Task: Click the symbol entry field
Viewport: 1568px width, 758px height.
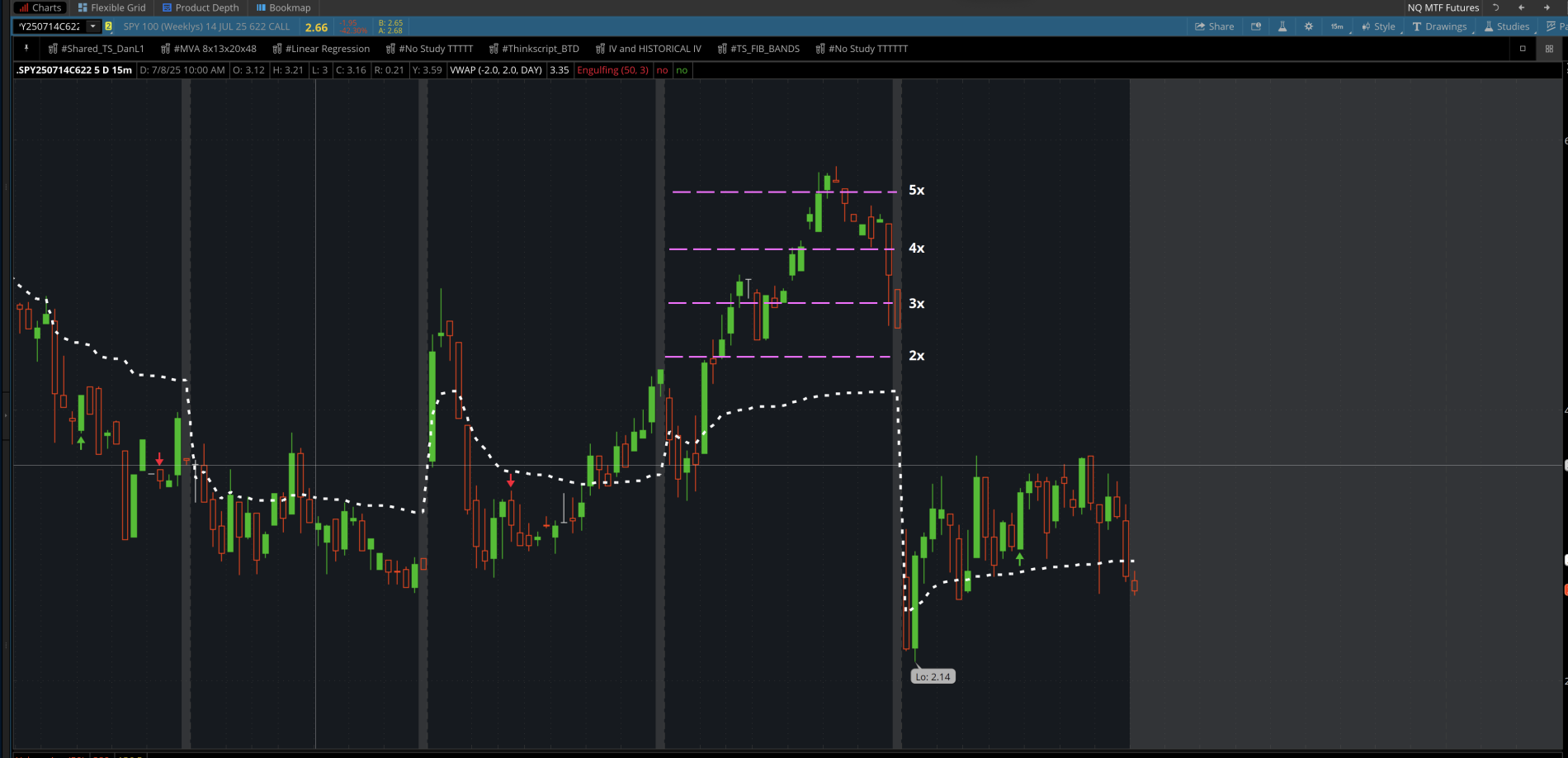Action: 50,26
